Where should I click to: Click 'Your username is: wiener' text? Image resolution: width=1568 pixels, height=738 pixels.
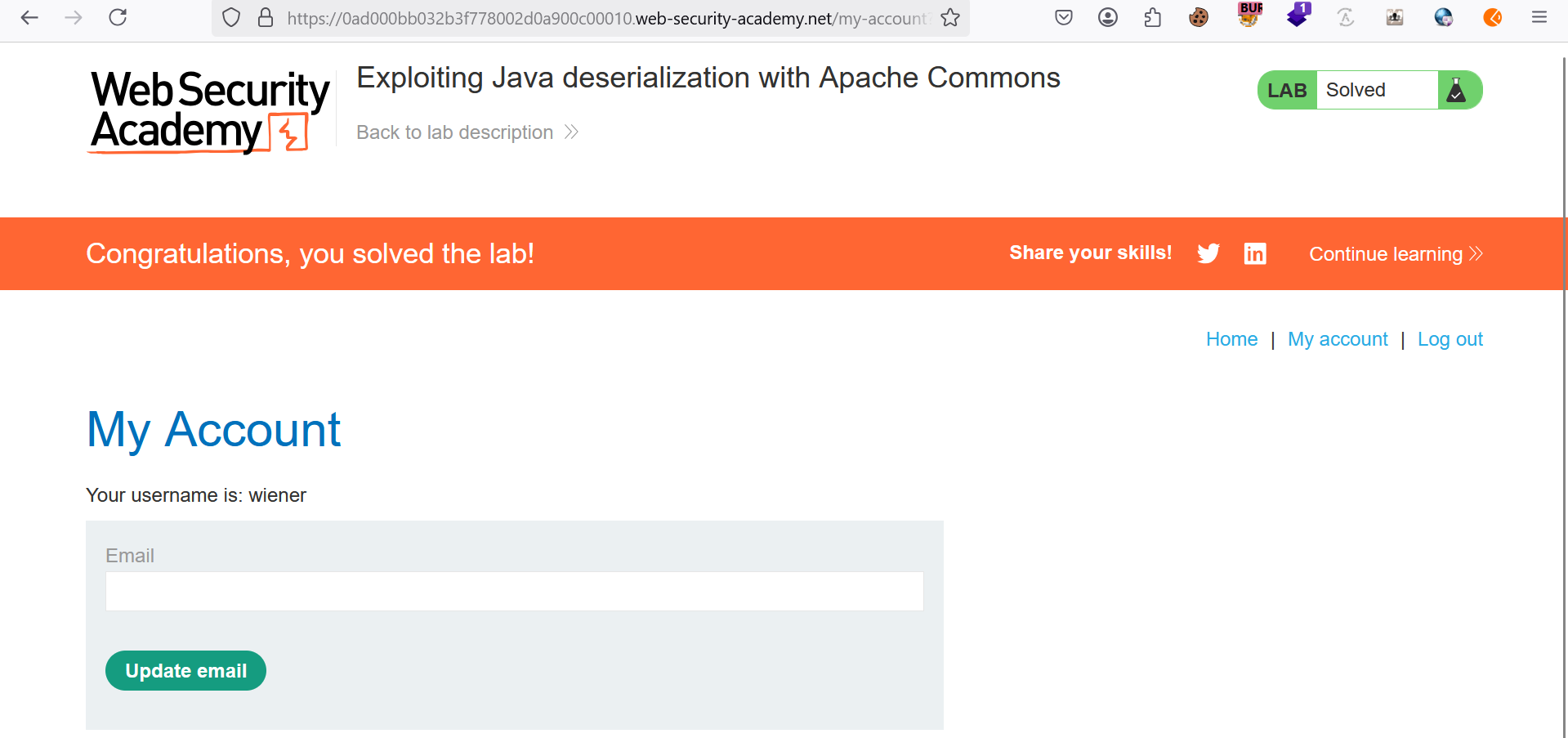[x=196, y=495]
